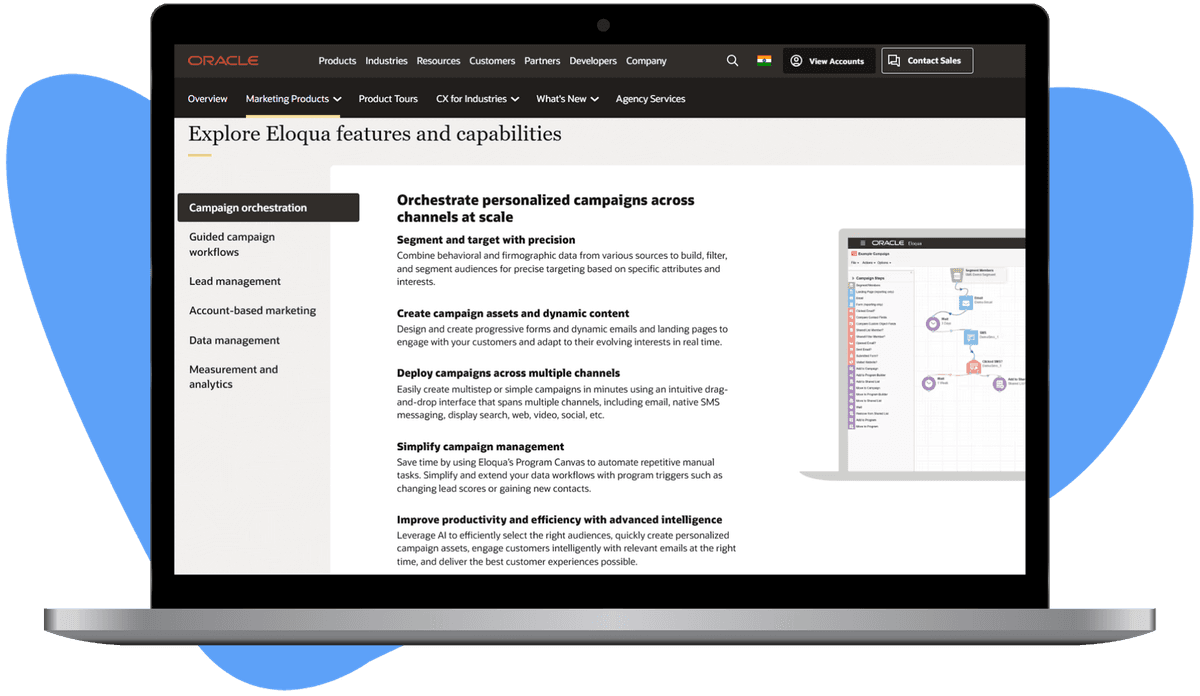The image size is (1200, 696).
Task: Click the hamburger icon in the Eloqua header
Action: tap(861, 243)
